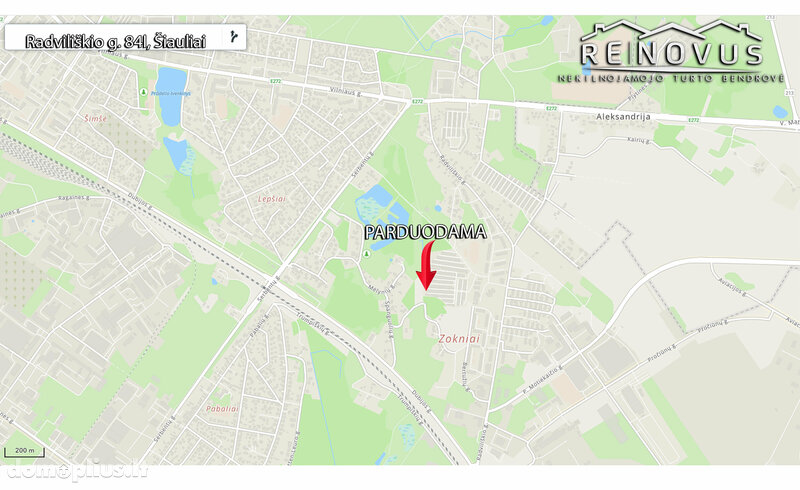Click the tree icon below the PARDUODAMA label
Screen dimensions: 800x490
pos(366,253)
